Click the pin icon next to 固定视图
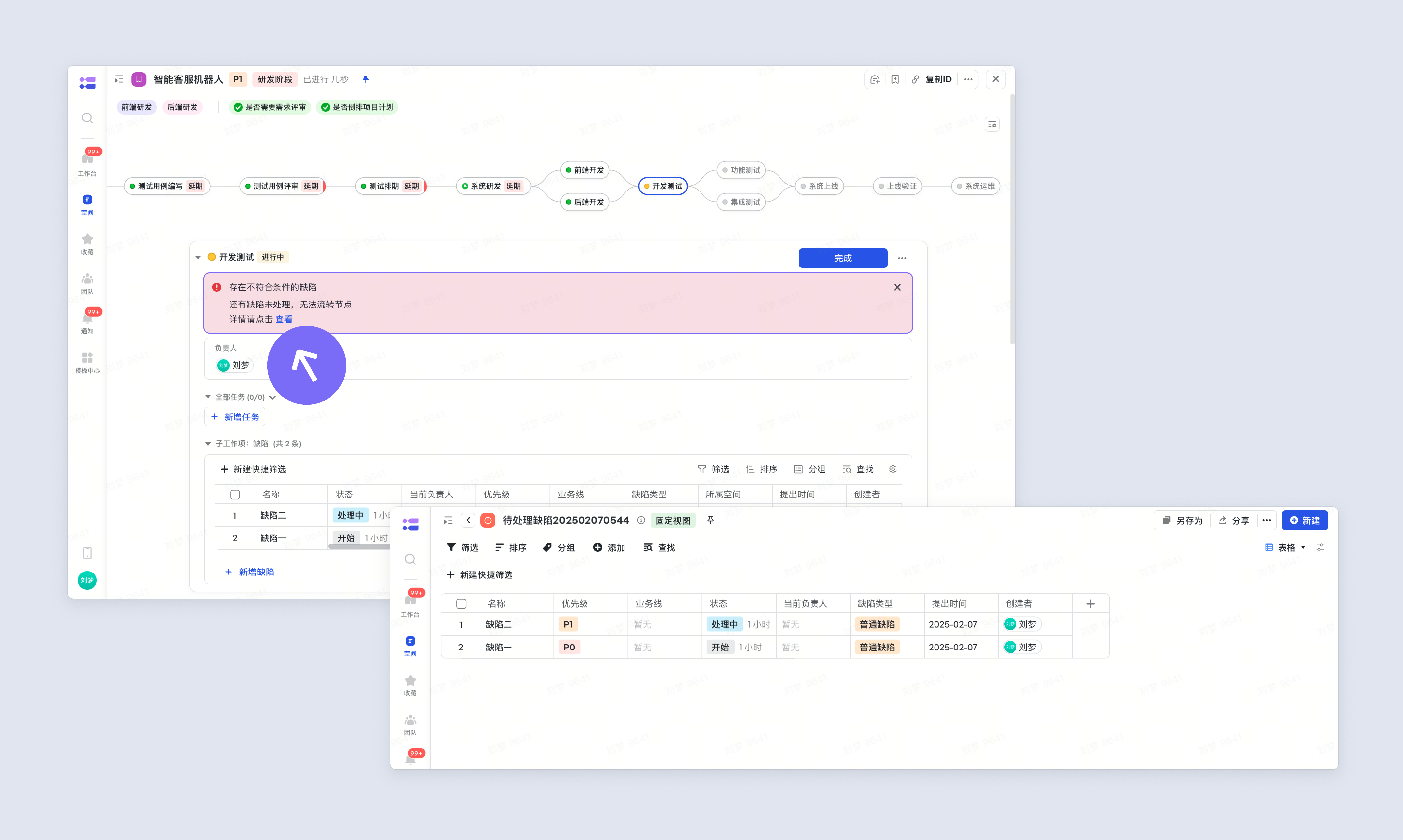Image resolution: width=1403 pixels, height=840 pixels. click(x=711, y=520)
